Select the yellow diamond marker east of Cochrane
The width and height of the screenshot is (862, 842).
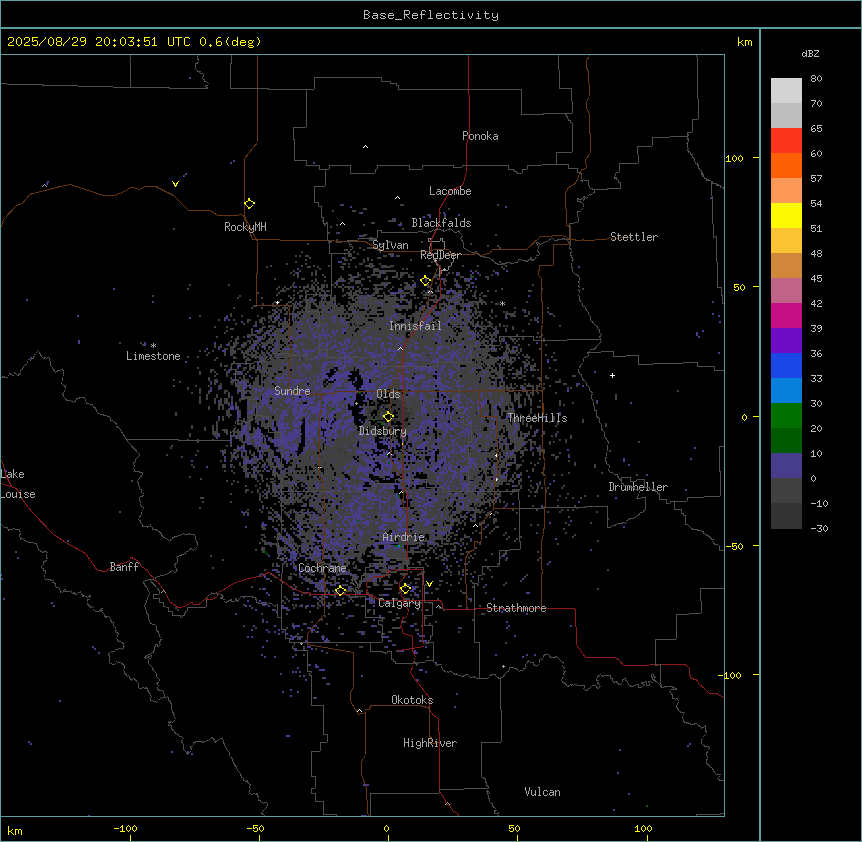(340, 591)
